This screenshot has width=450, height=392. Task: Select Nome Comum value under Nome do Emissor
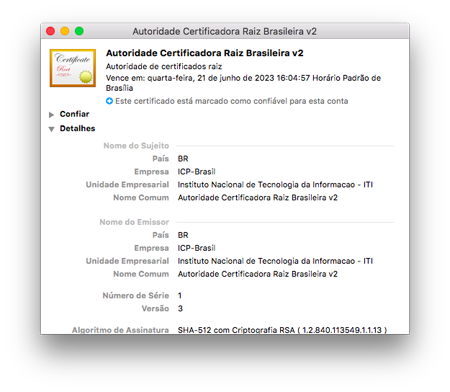click(x=258, y=274)
